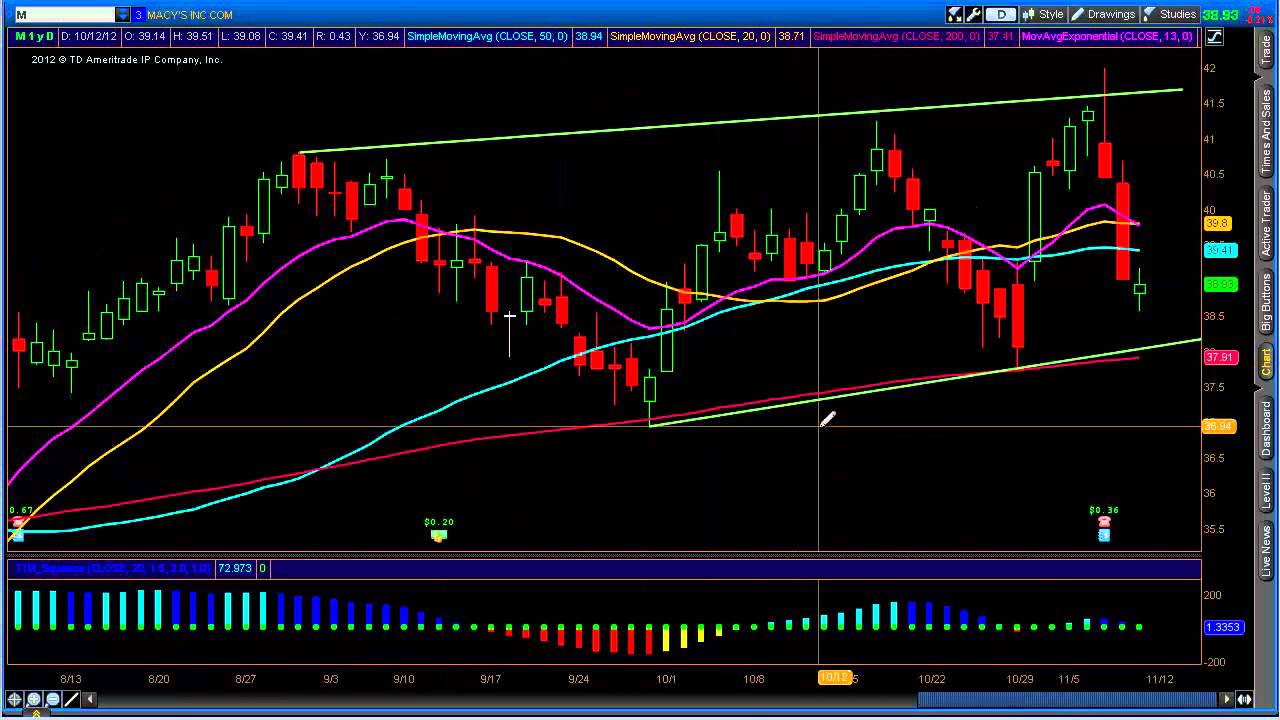The height and width of the screenshot is (720, 1280).
Task: Click the yellow 36.94 price axis bubble
Action: [1219, 427]
